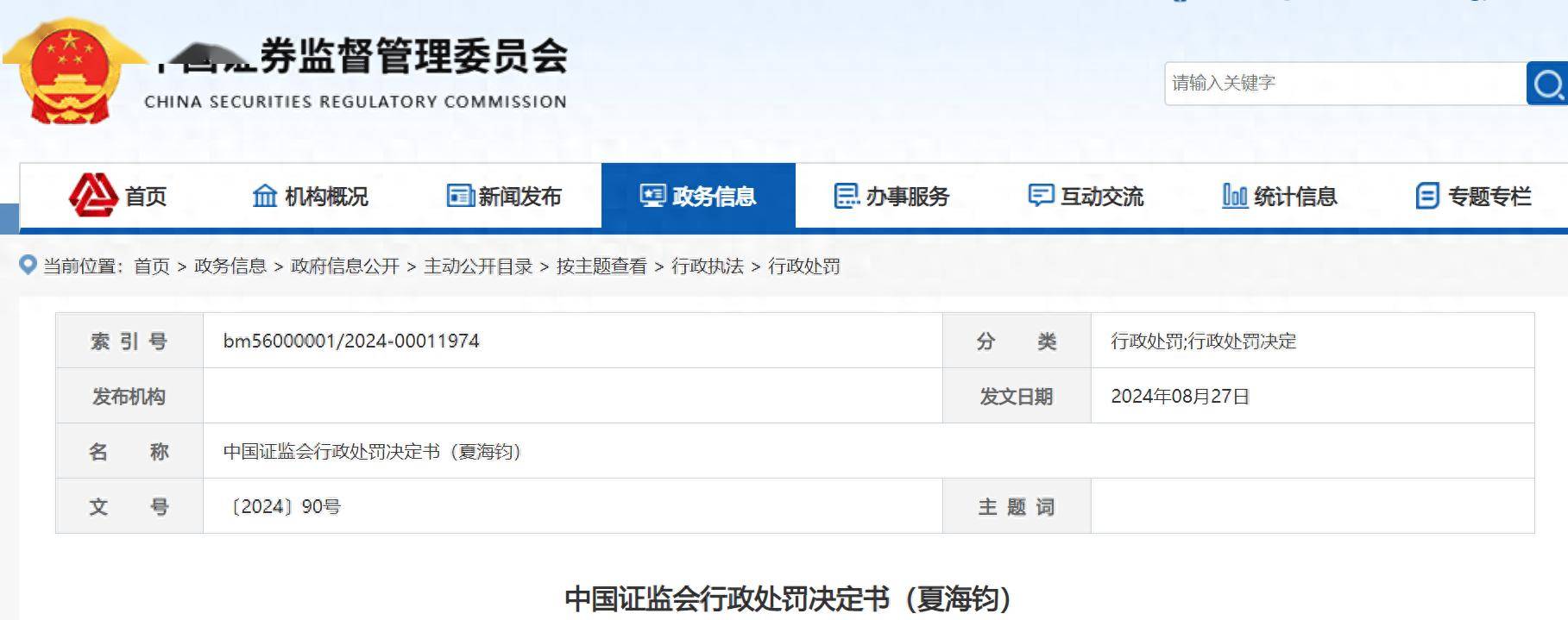This screenshot has height=620, width=1568.
Task: Click the 名称 label cell
Action: point(129,451)
